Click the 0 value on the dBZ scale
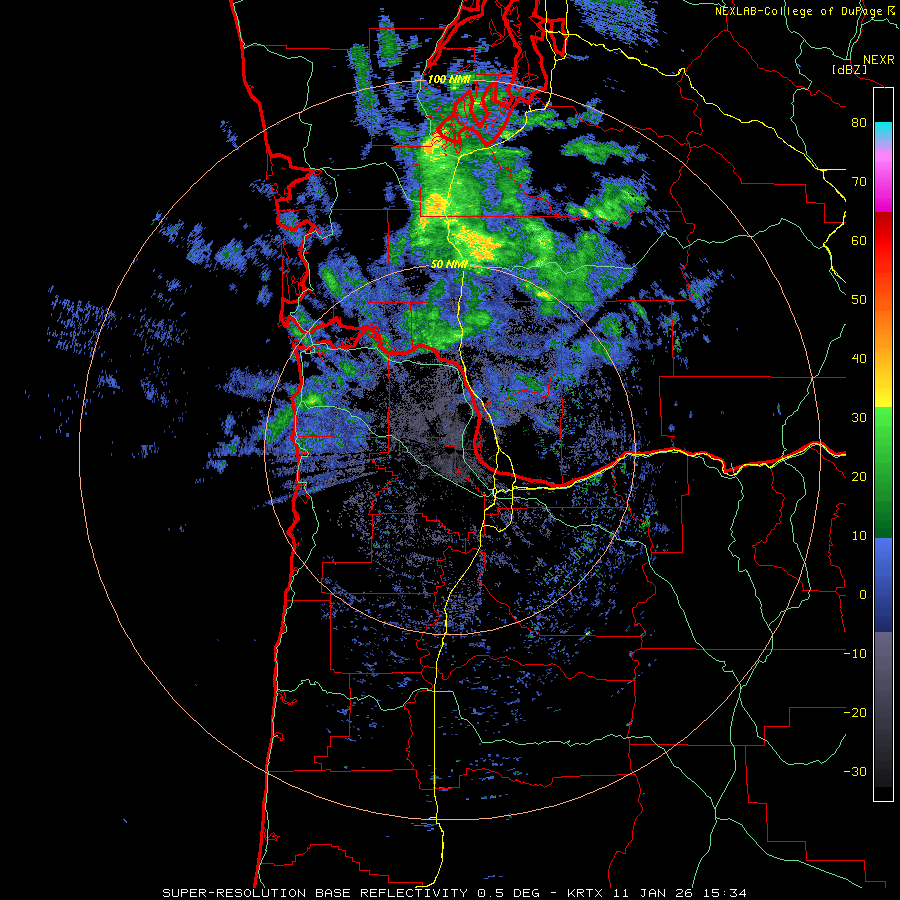This screenshot has width=900, height=900. point(863,595)
